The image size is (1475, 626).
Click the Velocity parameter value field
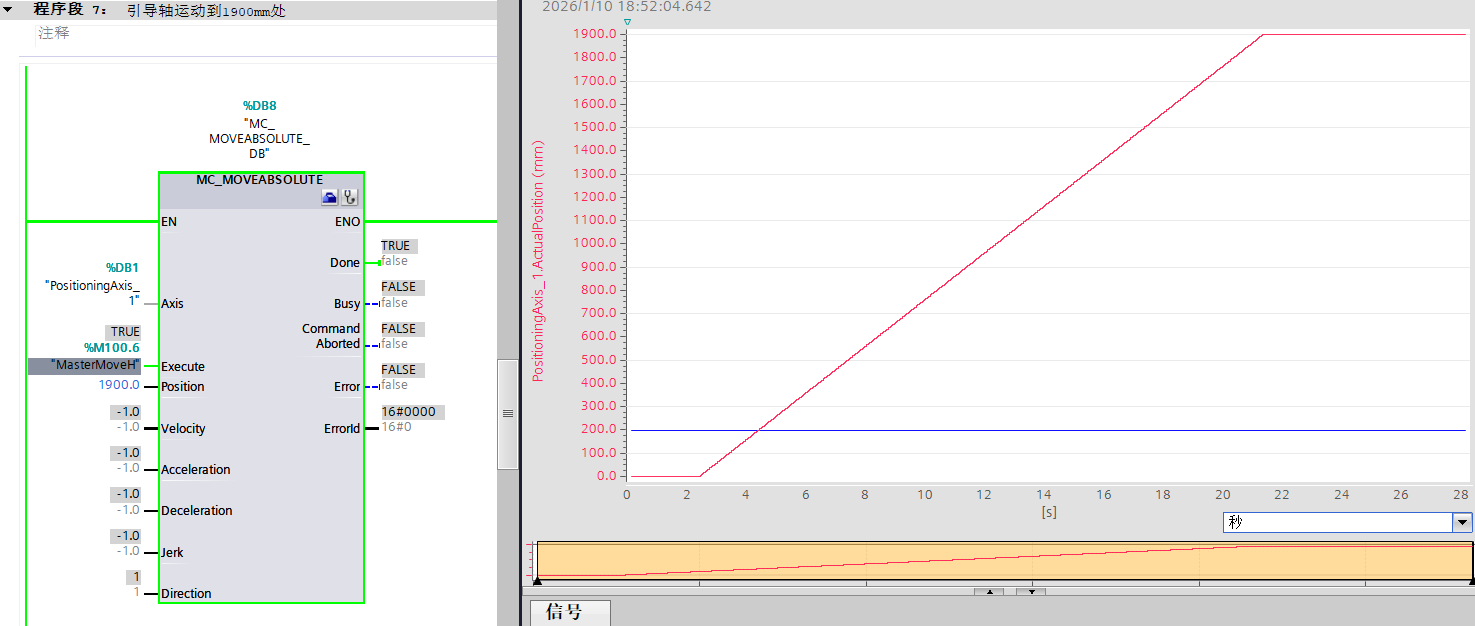[x=128, y=411]
